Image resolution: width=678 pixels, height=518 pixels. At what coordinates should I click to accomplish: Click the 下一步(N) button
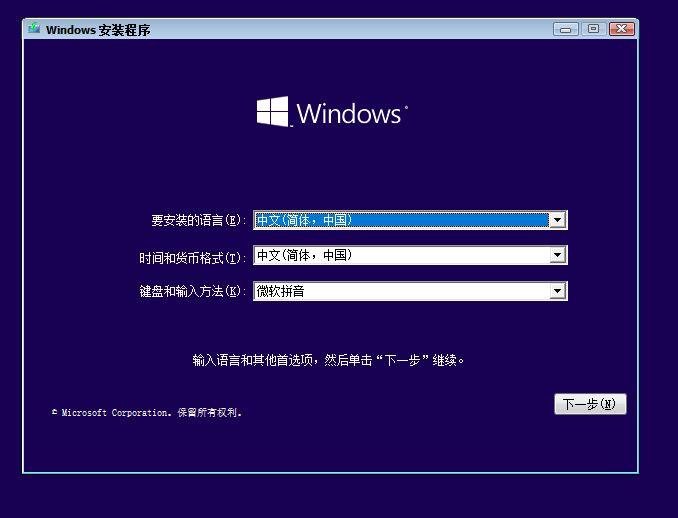click(x=590, y=404)
